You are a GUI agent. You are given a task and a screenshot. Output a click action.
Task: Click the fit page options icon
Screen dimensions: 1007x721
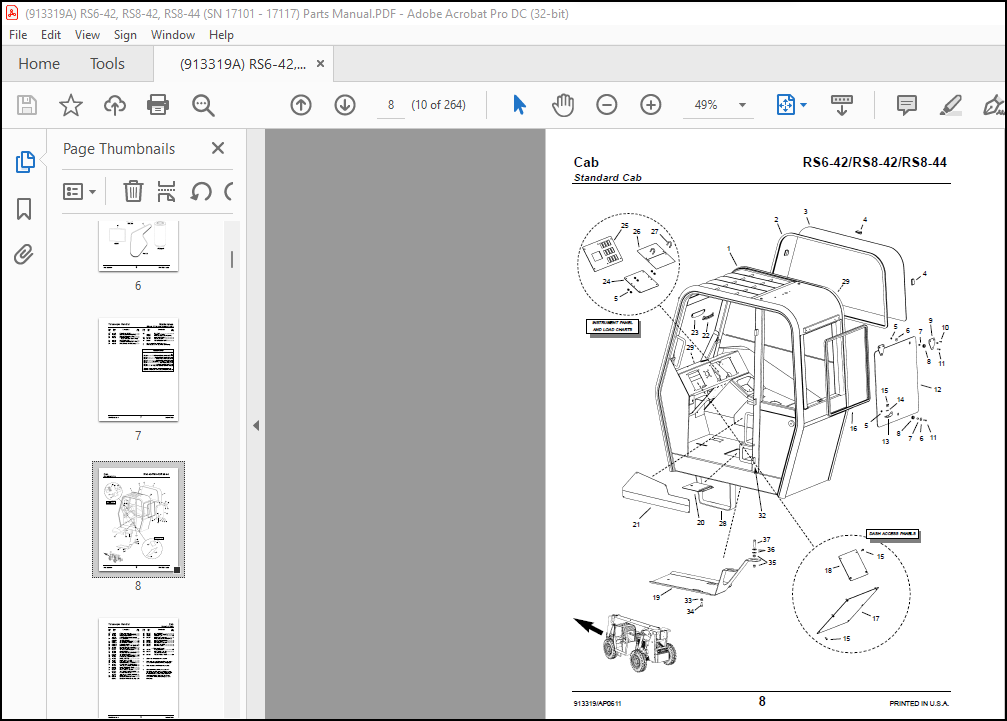point(785,105)
